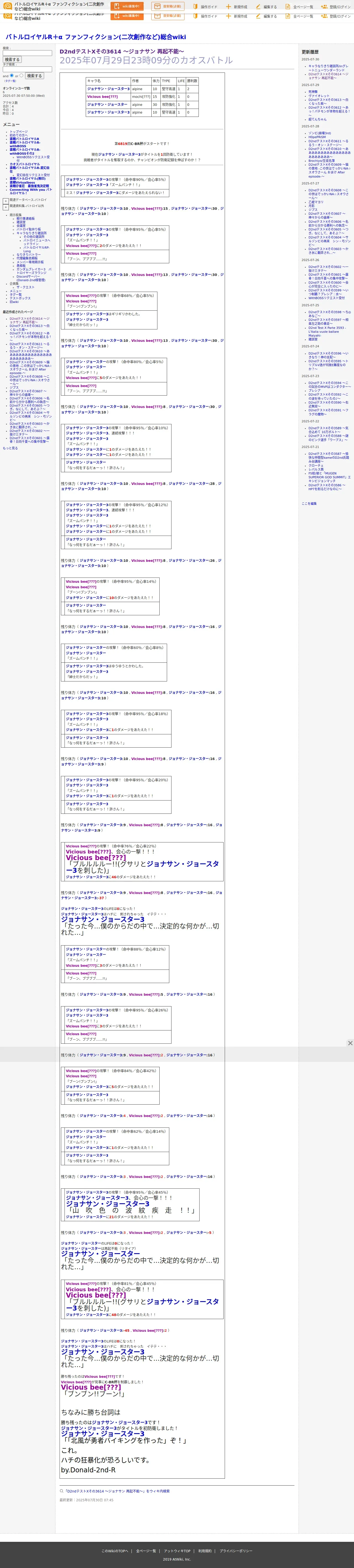Open 愚痴板 in the left menu

click(21, 265)
